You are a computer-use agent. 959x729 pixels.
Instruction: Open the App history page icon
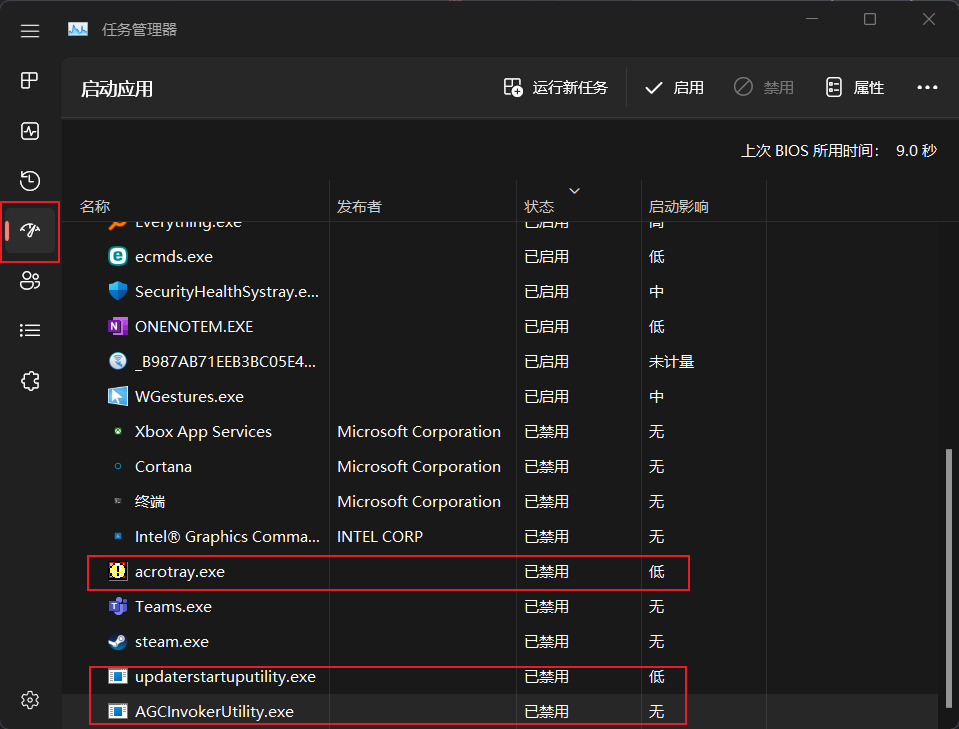29,181
